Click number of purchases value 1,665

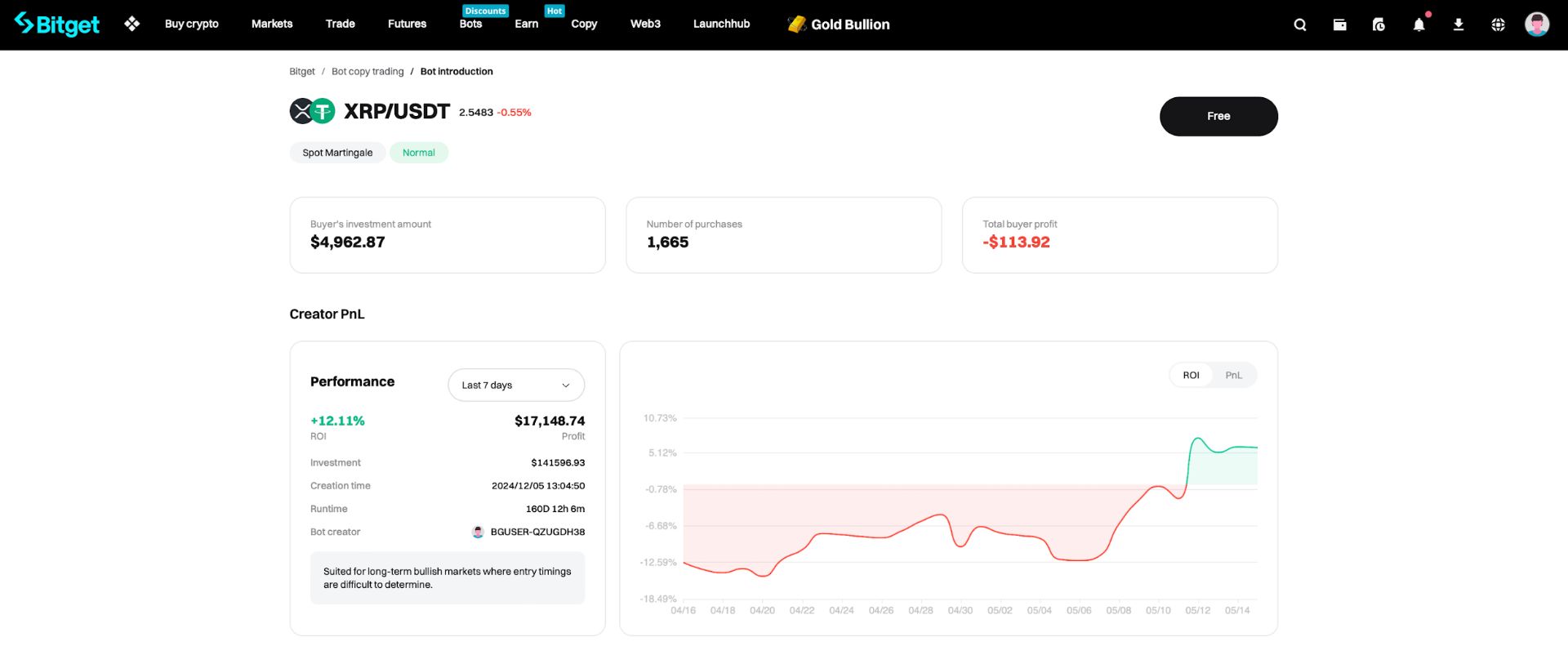tap(668, 242)
